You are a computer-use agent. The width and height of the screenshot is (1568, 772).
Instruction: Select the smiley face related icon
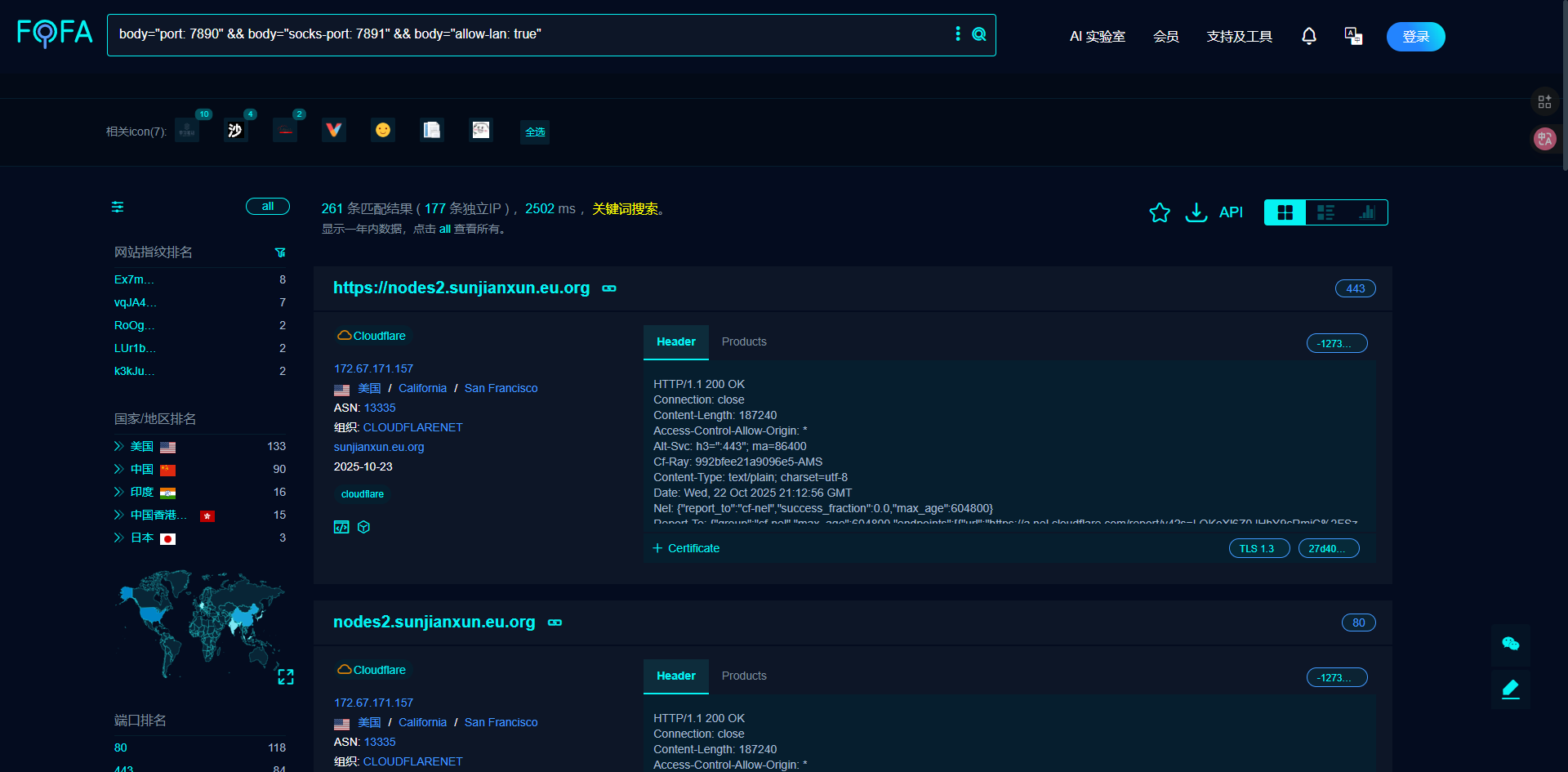[x=383, y=130]
